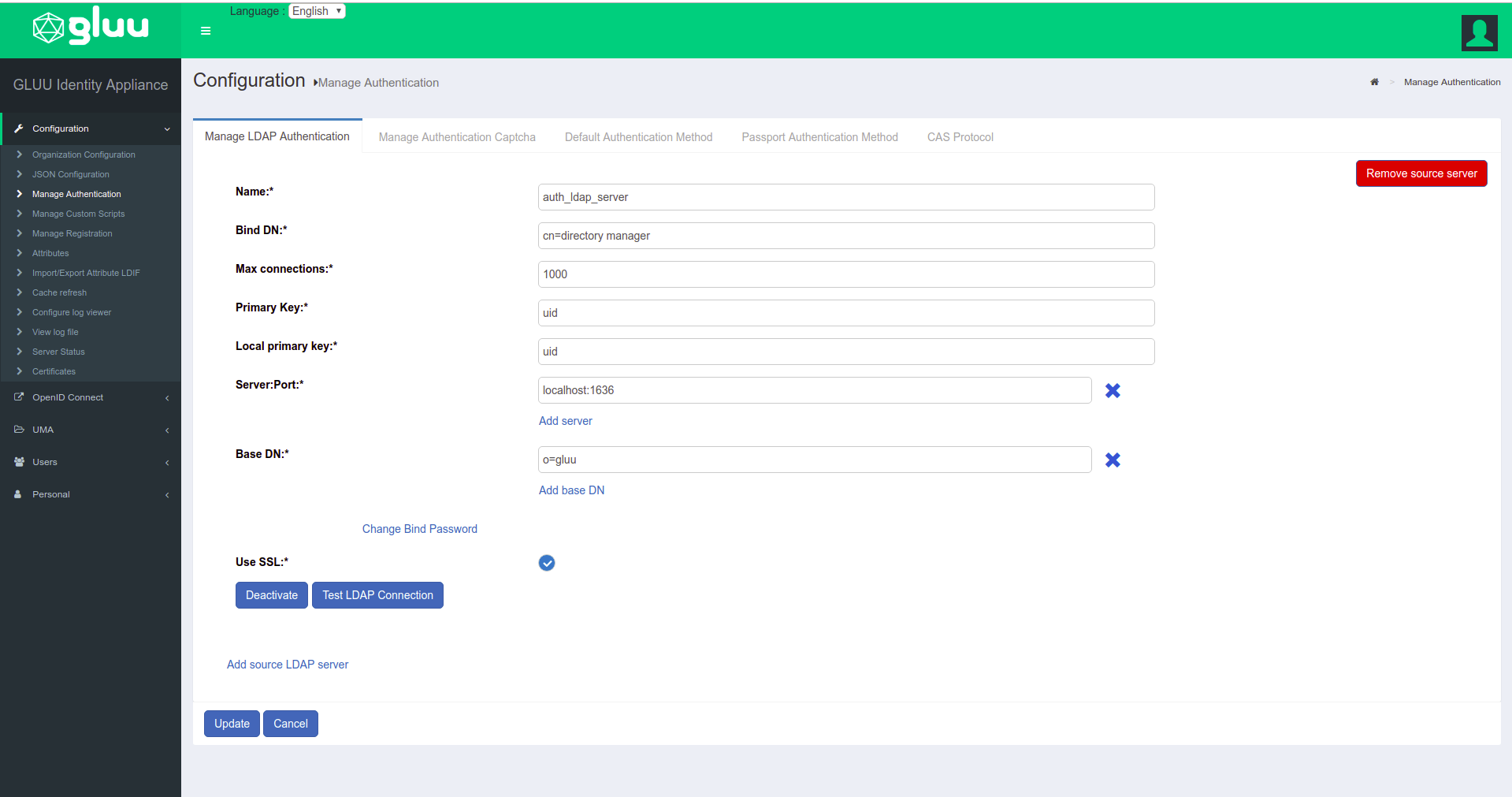1512x797 pixels.
Task: Open the Default Authentication Method tab
Action: (638, 136)
